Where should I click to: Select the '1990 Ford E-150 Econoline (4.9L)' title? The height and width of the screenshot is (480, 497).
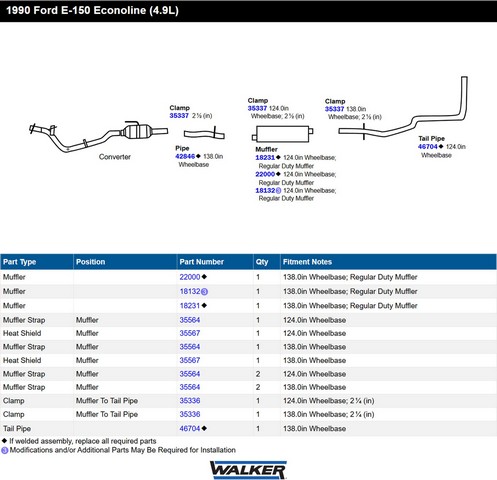point(92,10)
